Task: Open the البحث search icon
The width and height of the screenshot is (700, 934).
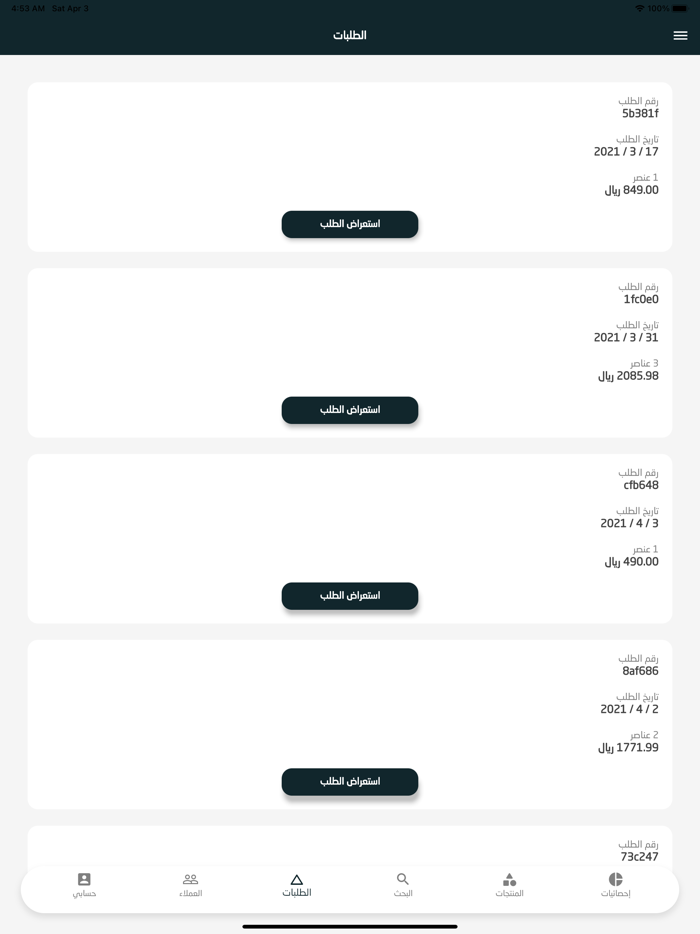Action: click(402, 886)
